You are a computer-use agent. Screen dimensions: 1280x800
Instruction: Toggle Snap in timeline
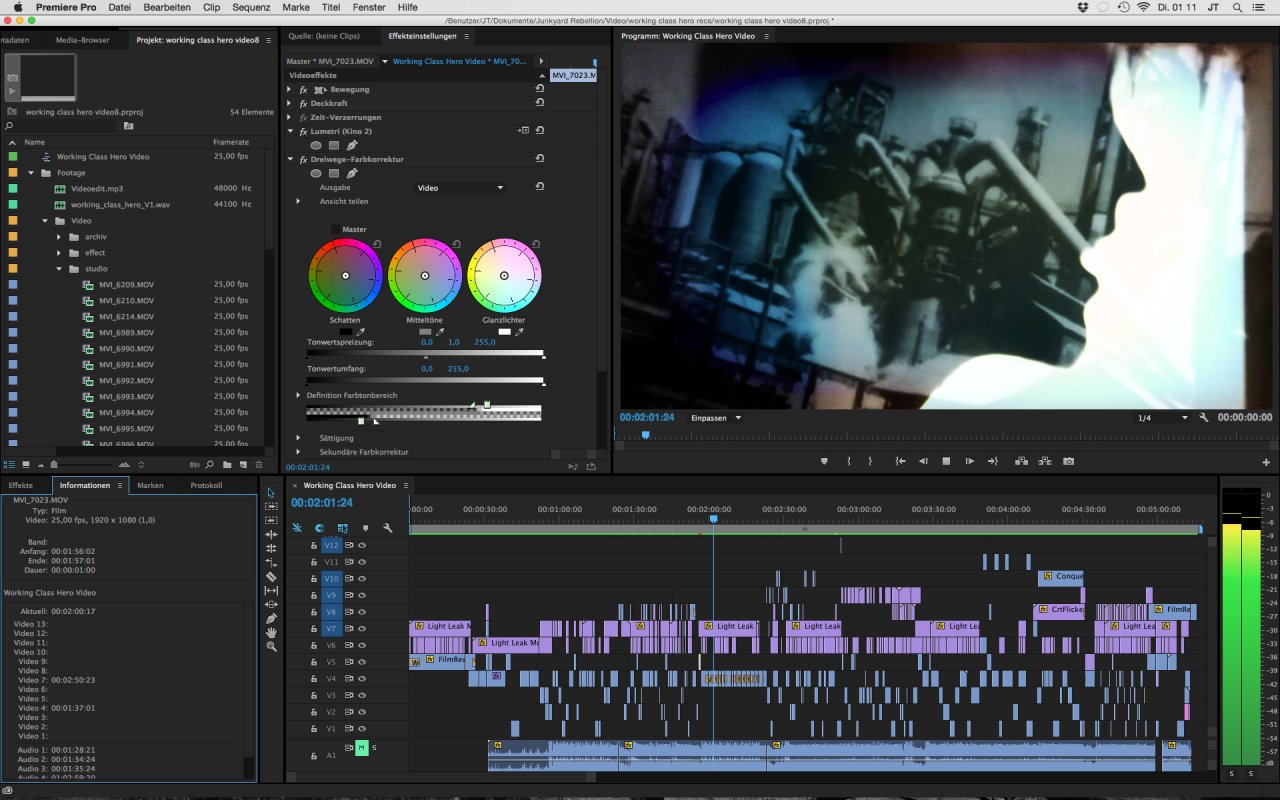point(319,528)
